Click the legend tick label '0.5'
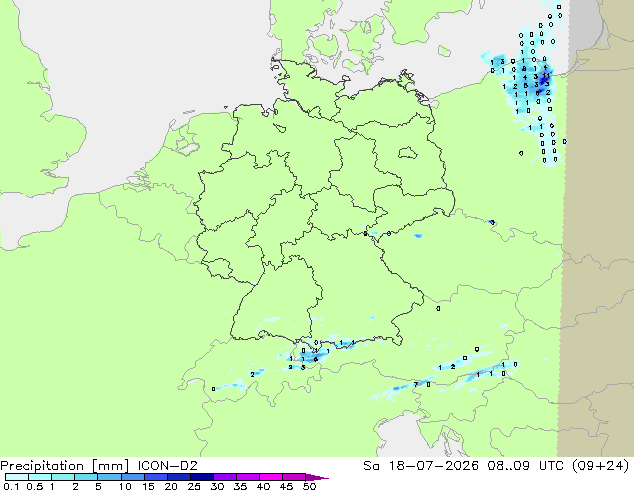 click(35, 486)
